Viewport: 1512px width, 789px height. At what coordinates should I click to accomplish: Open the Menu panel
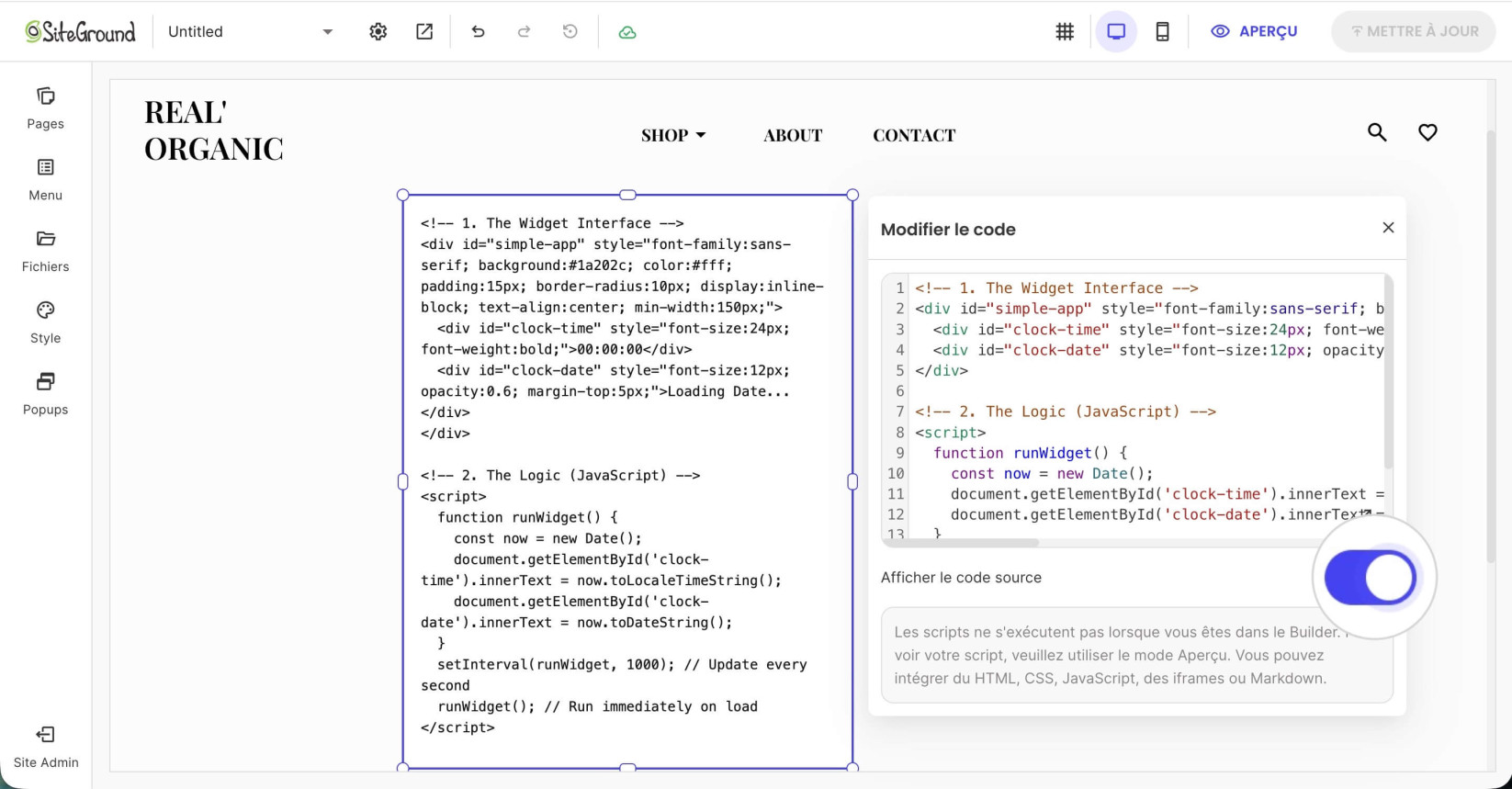pyautogui.click(x=45, y=180)
